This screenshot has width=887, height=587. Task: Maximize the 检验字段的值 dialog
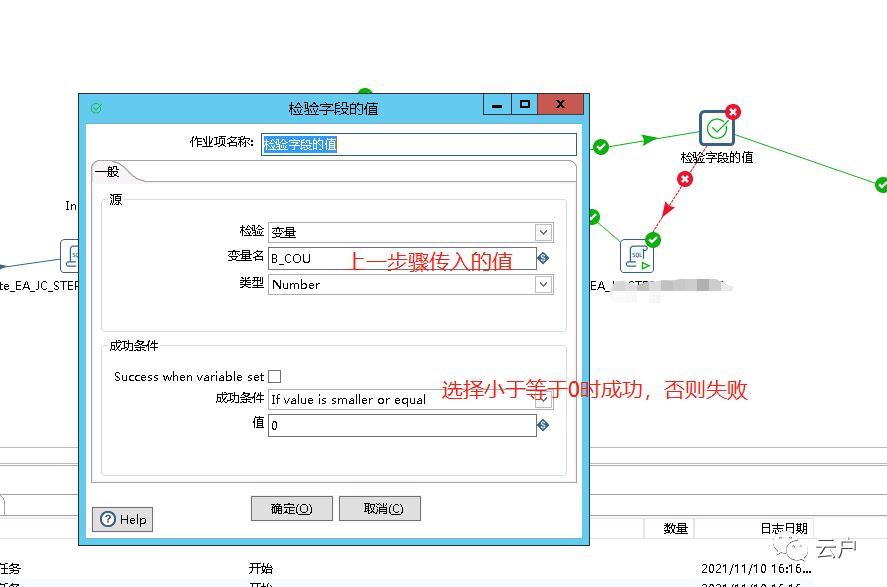point(524,104)
